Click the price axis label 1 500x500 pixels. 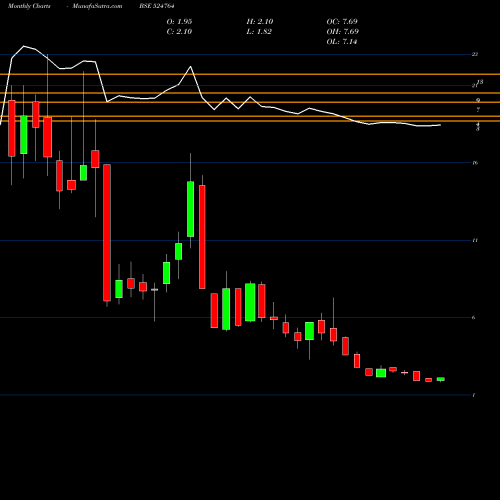tap(474, 395)
